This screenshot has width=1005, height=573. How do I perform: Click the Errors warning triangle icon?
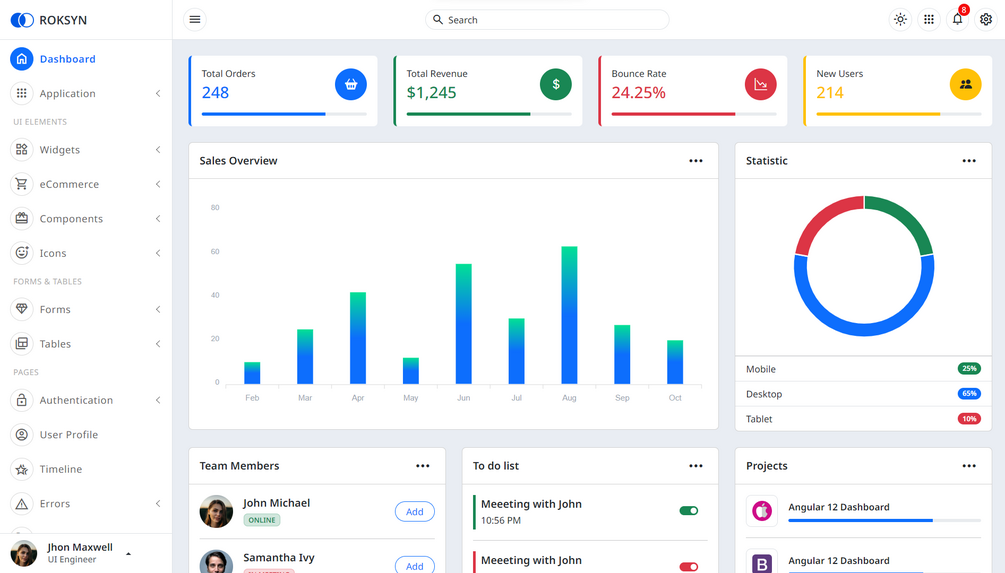click(22, 504)
